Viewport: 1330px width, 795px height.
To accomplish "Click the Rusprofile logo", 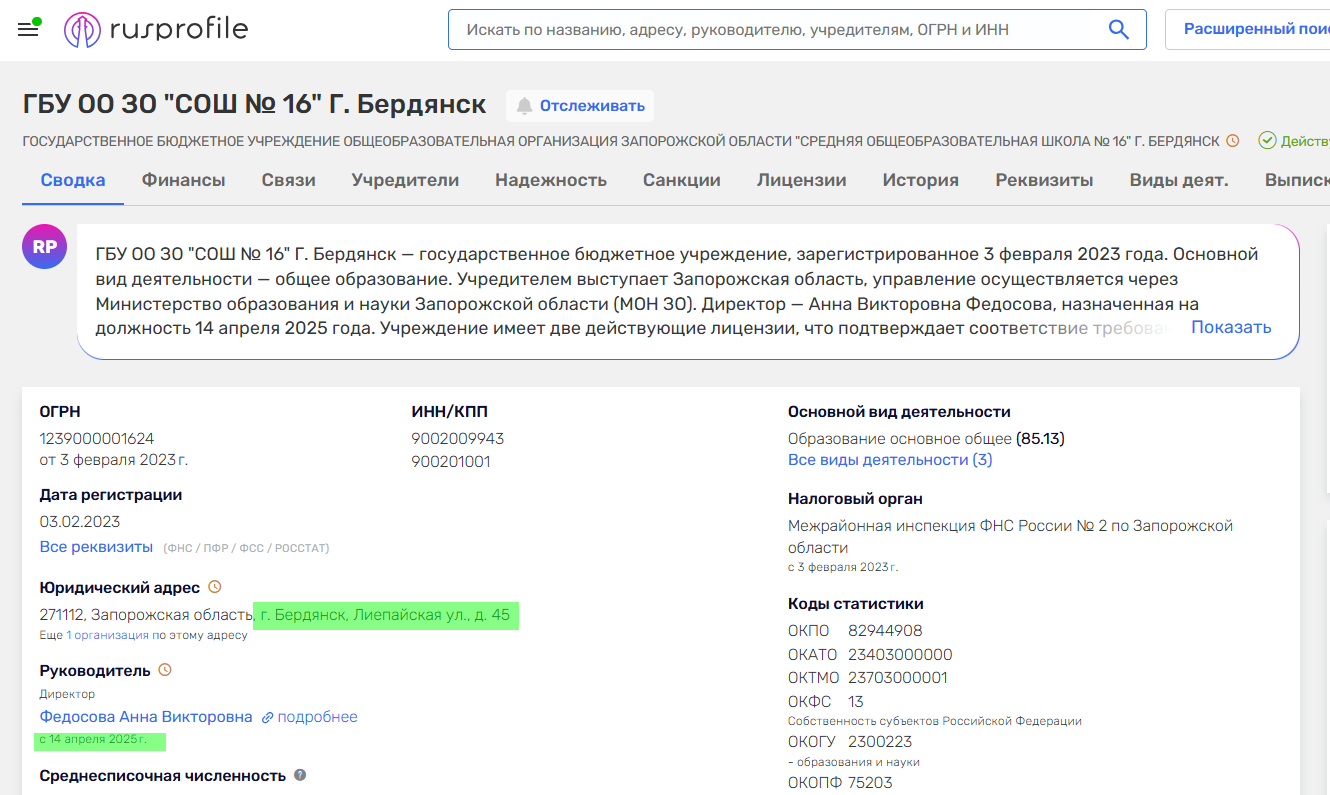I will click(x=155, y=29).
